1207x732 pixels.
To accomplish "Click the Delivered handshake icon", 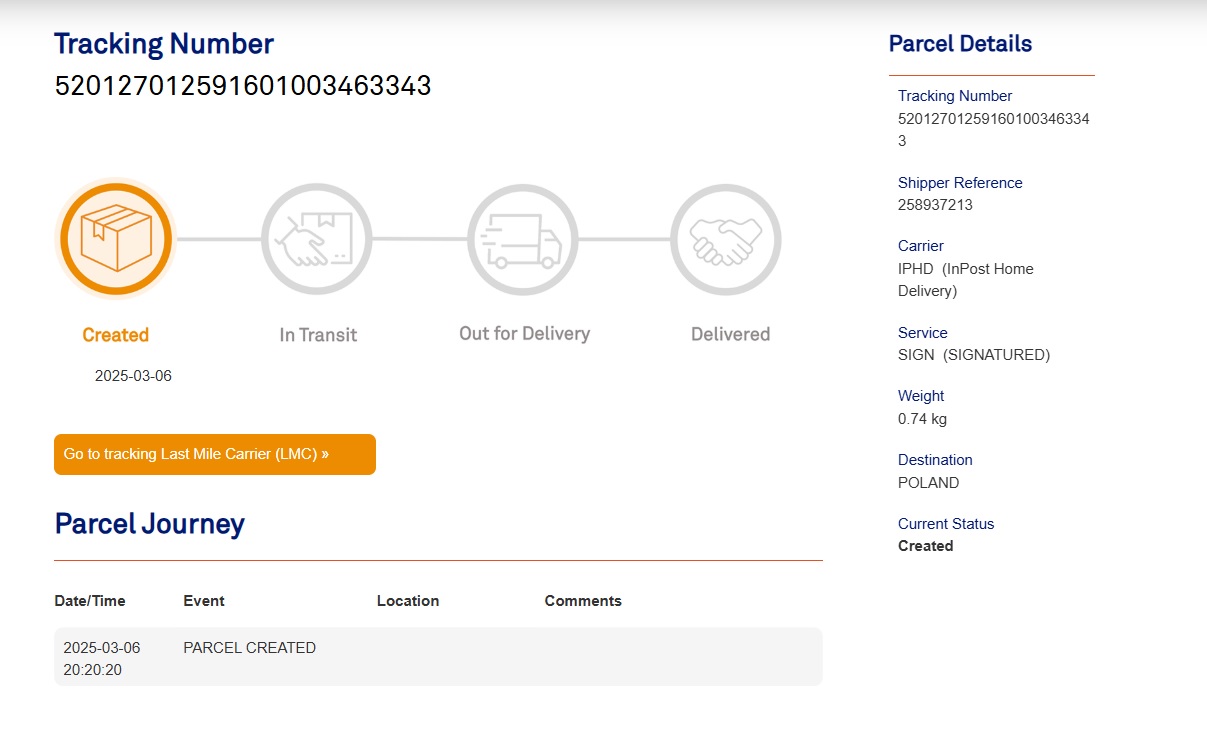I will [726, 240].
